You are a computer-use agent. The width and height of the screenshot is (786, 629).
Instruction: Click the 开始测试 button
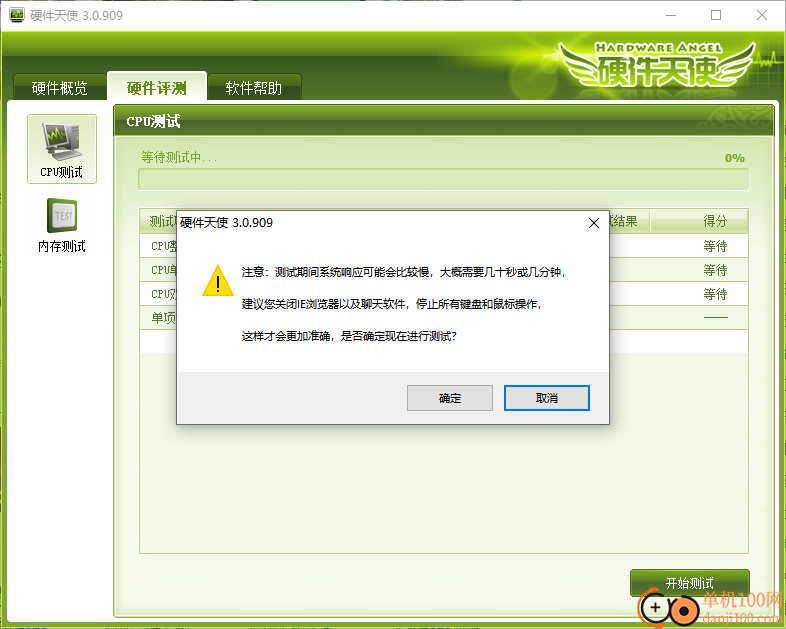(689, 583)
